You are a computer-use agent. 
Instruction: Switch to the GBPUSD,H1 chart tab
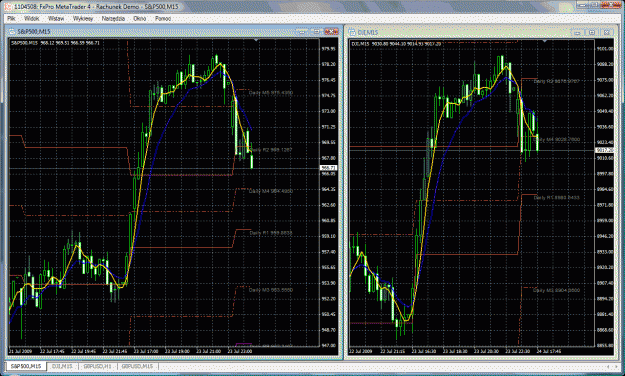(x=97, y=366)
